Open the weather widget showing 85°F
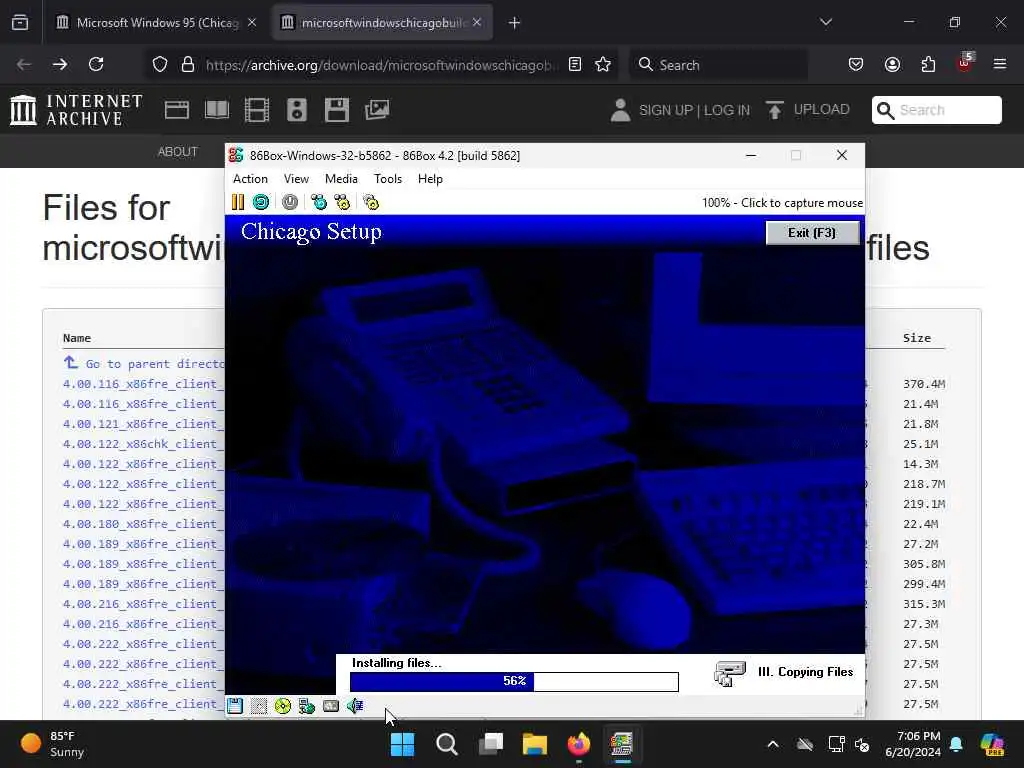 pyautogui.click(x=53, y=744)
